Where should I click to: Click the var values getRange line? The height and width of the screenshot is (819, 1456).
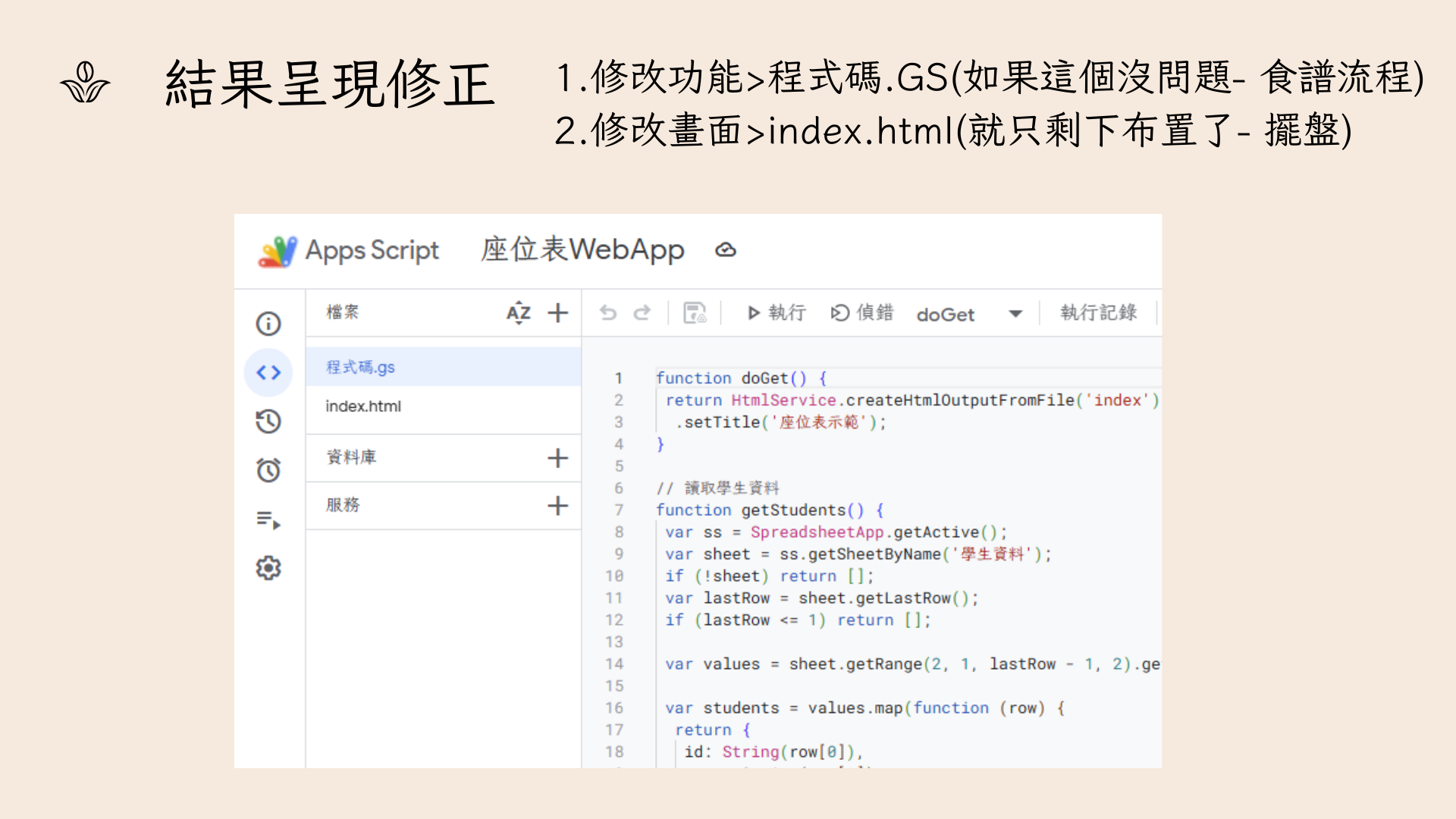pos(912,664)
